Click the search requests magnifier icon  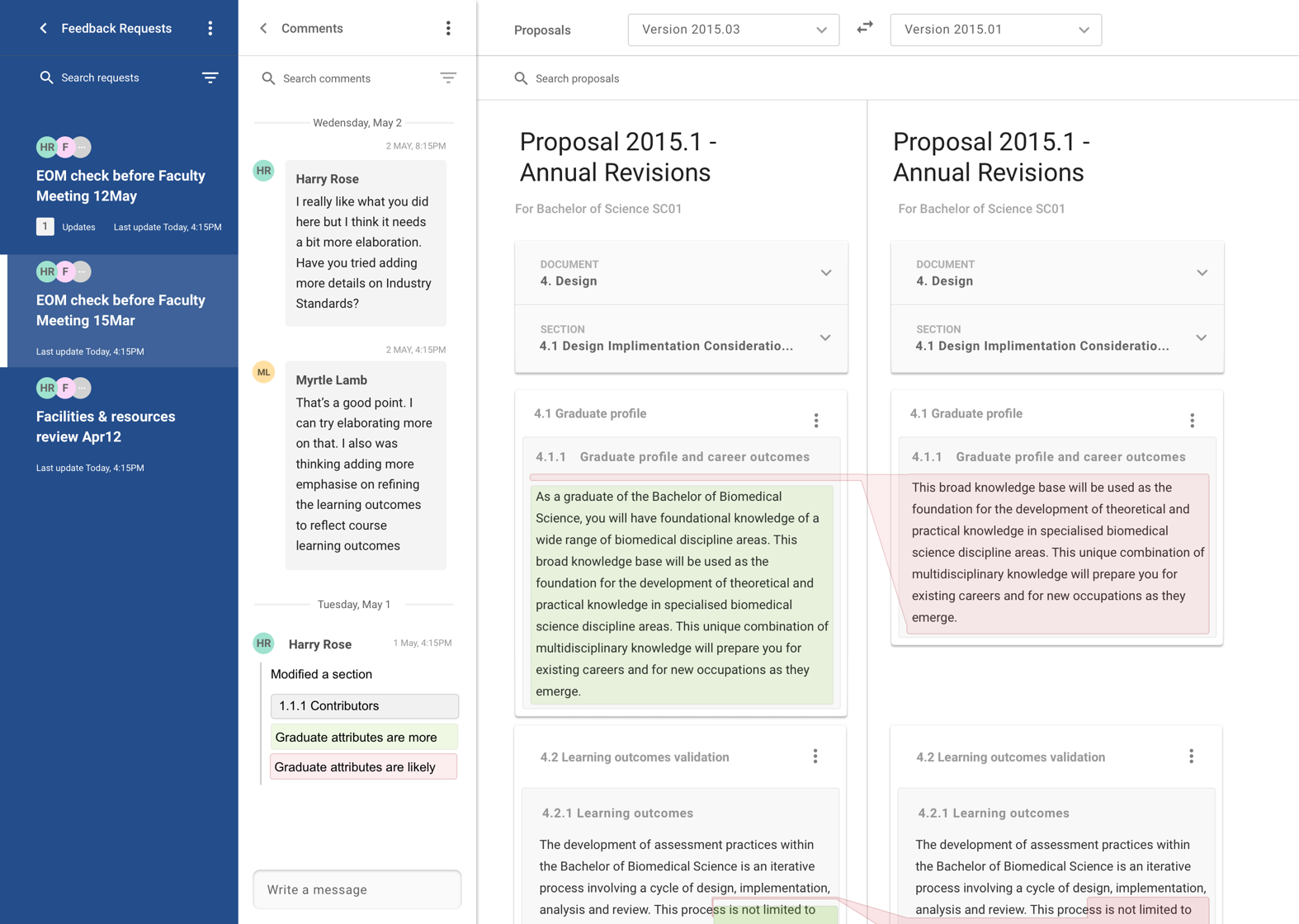pyautogui.click(x=46, y=78)
